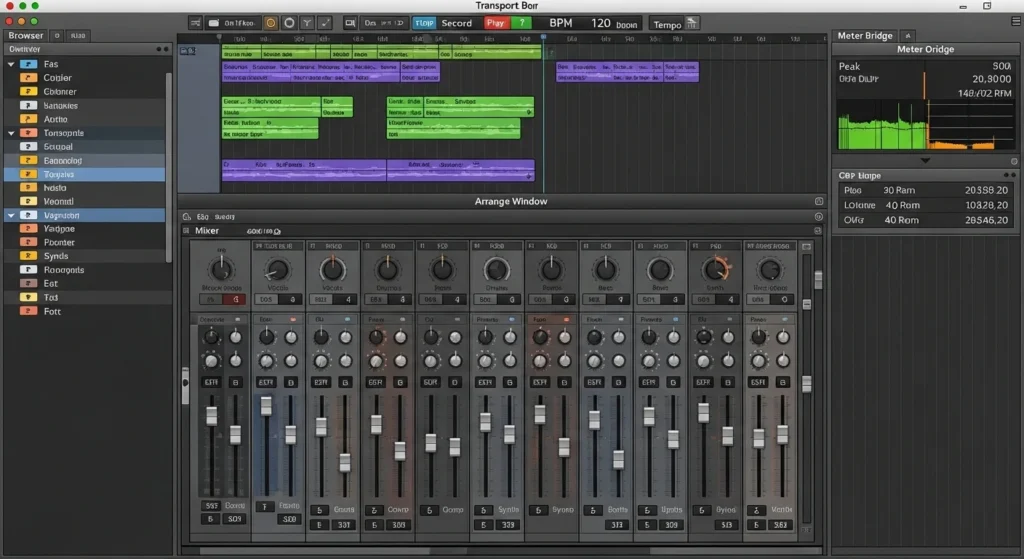
Task: Click the red Play button
Action: pyautogui.click(x=496, y=23)
